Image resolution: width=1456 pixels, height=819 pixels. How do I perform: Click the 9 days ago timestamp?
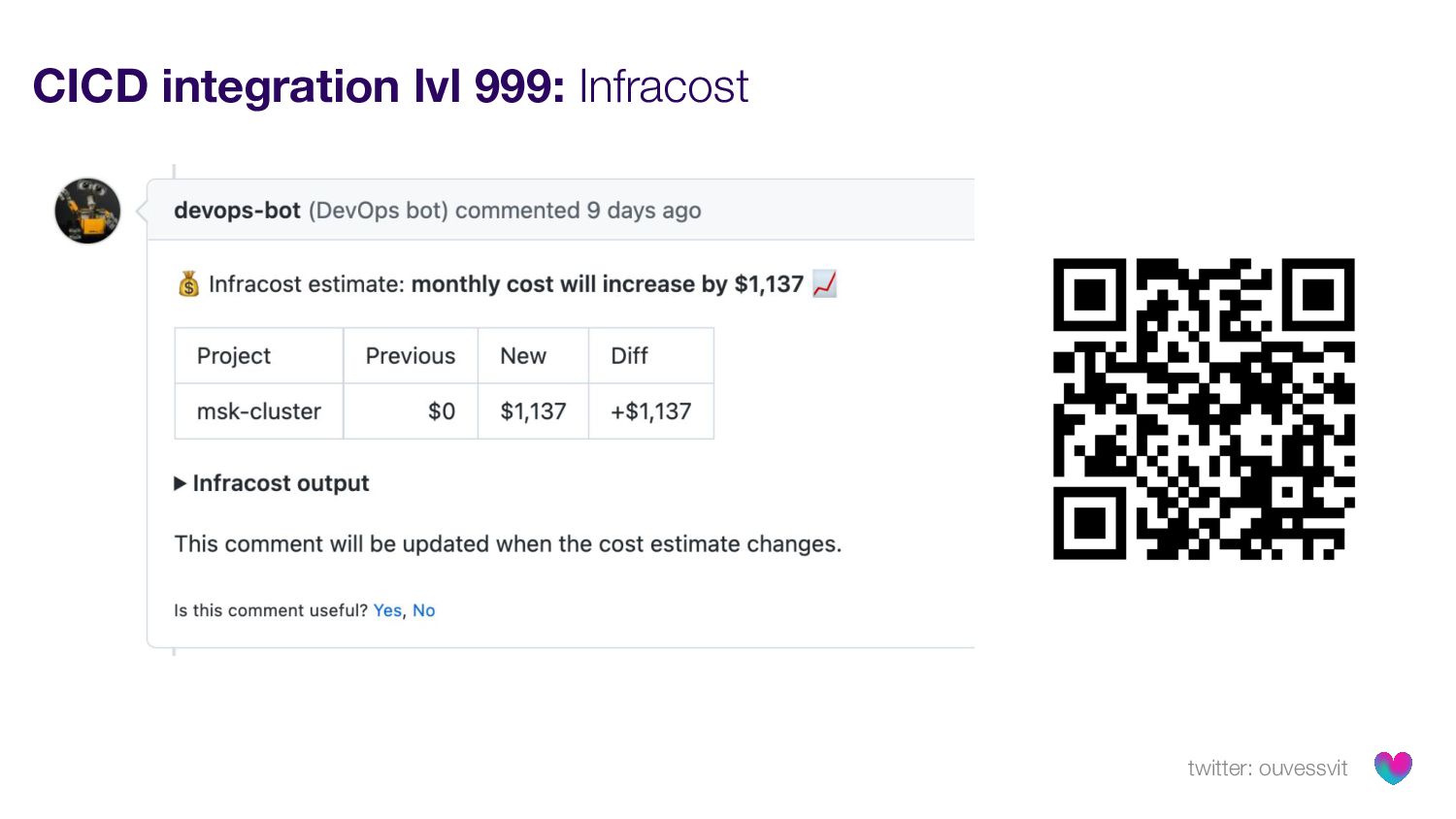644,211
